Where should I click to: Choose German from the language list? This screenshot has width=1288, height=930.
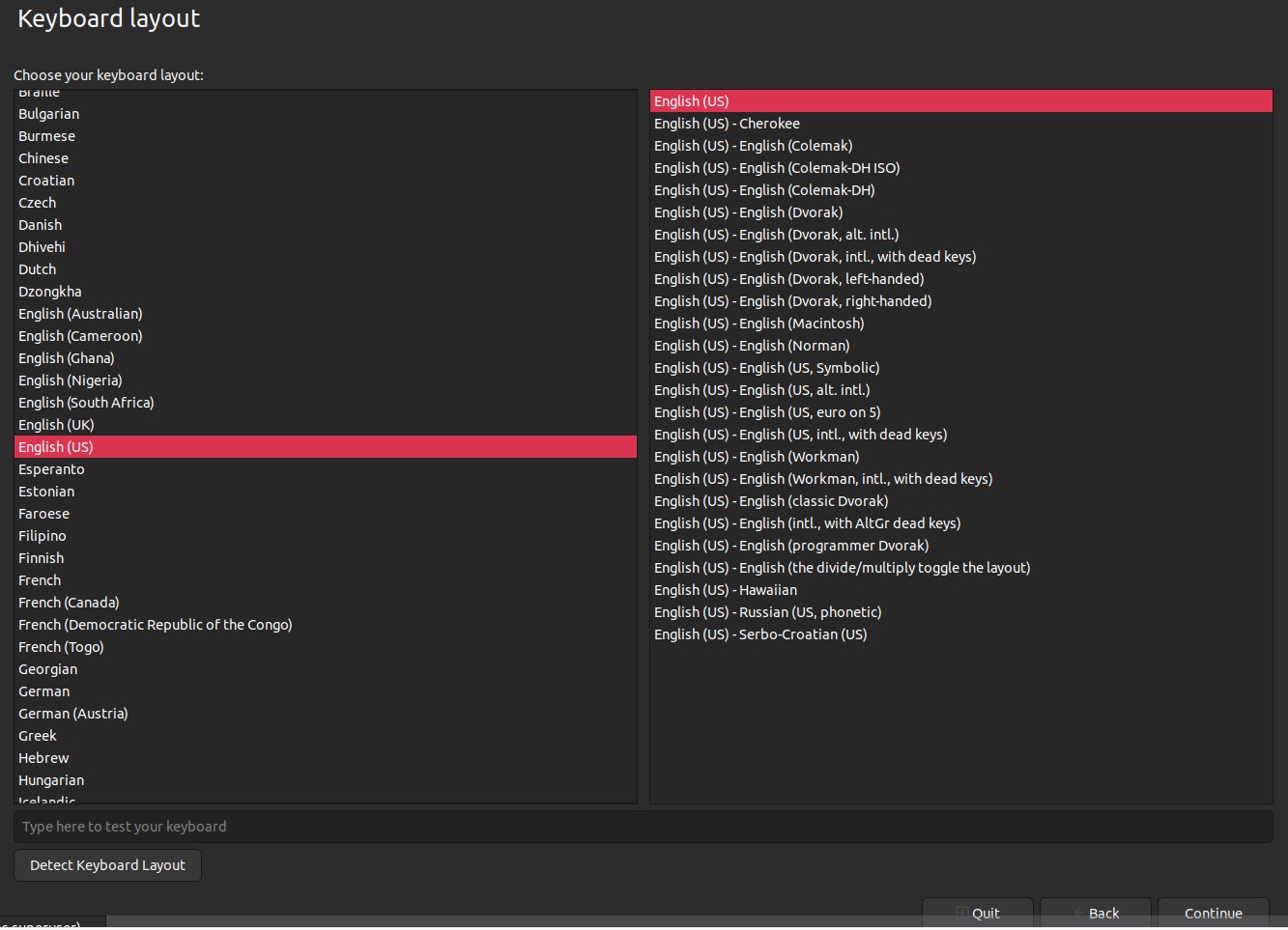pos(44,691)
